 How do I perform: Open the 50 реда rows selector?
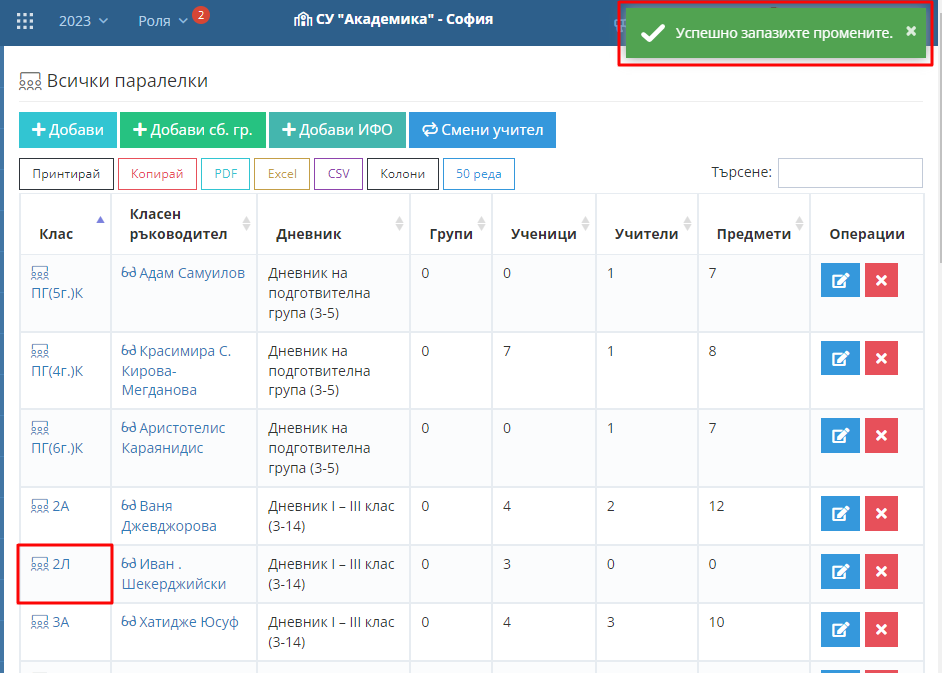(478, 174)
